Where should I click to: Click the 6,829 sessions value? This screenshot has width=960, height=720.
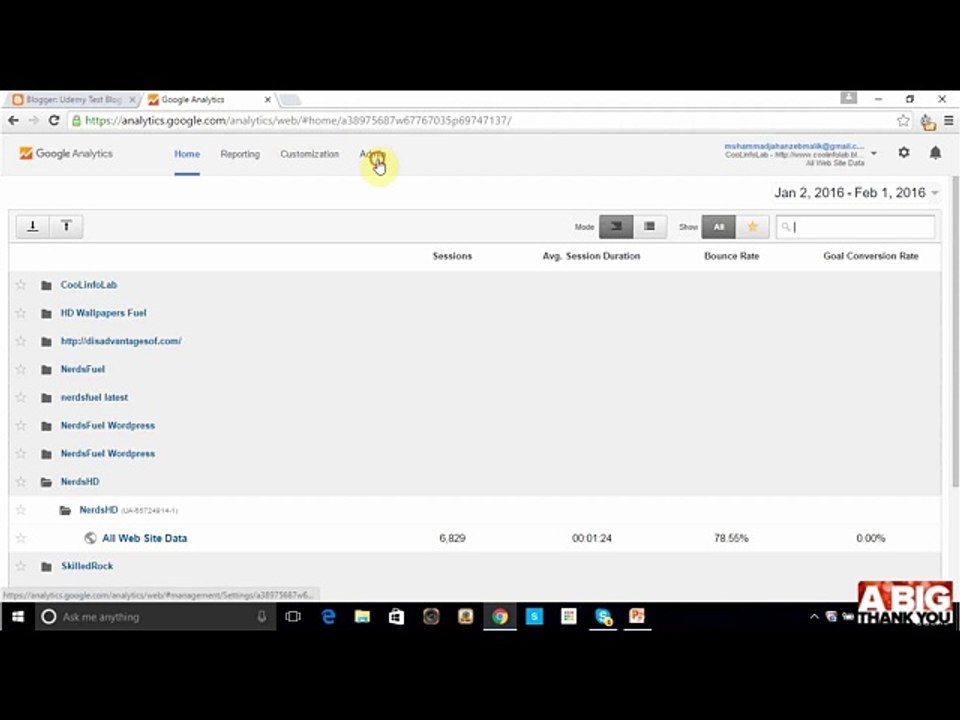[x=452, y=538]
